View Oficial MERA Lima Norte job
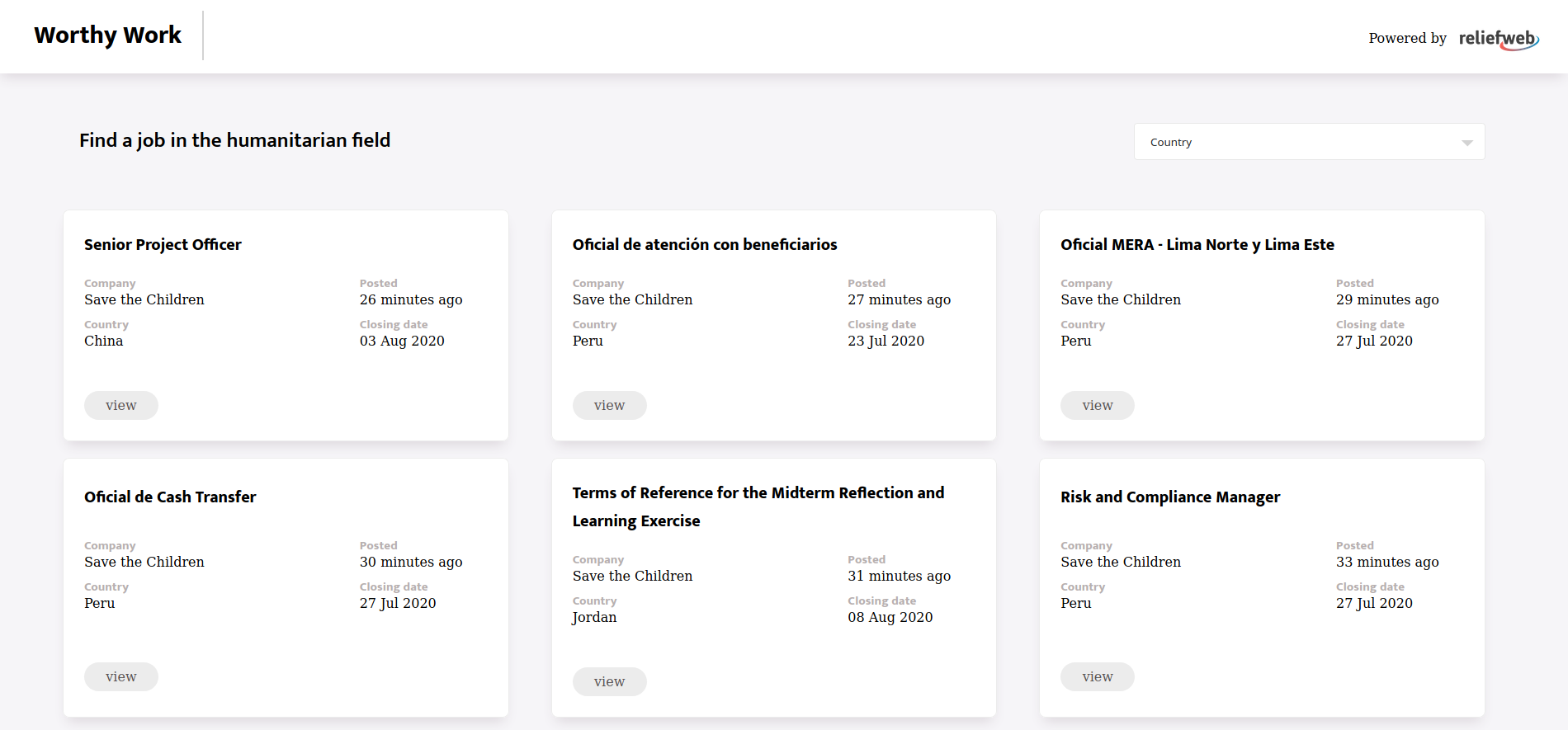This screenshot has height=730, width=1568. (x=1098, y=405)
